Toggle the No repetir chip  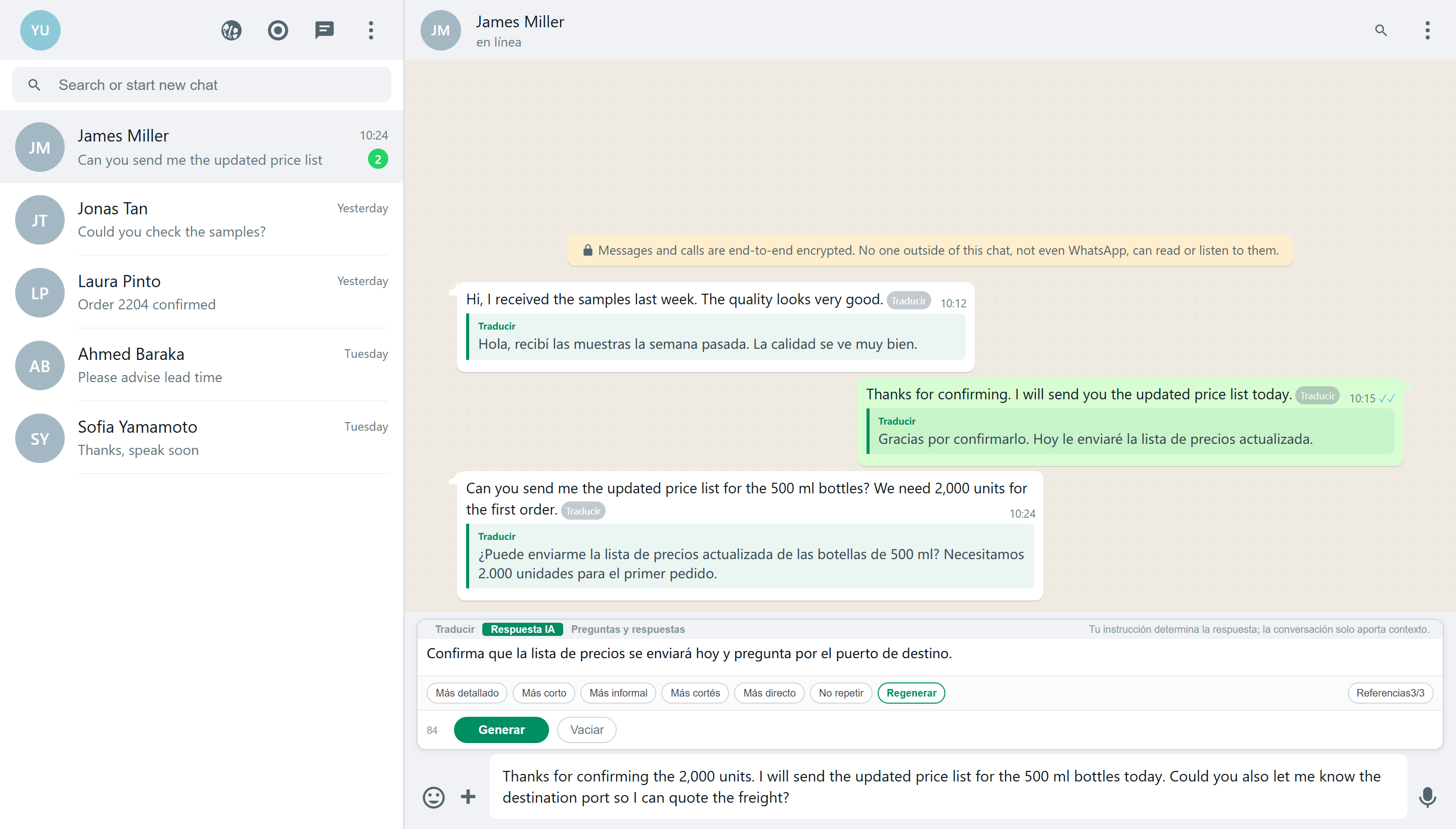coord(841,693)
